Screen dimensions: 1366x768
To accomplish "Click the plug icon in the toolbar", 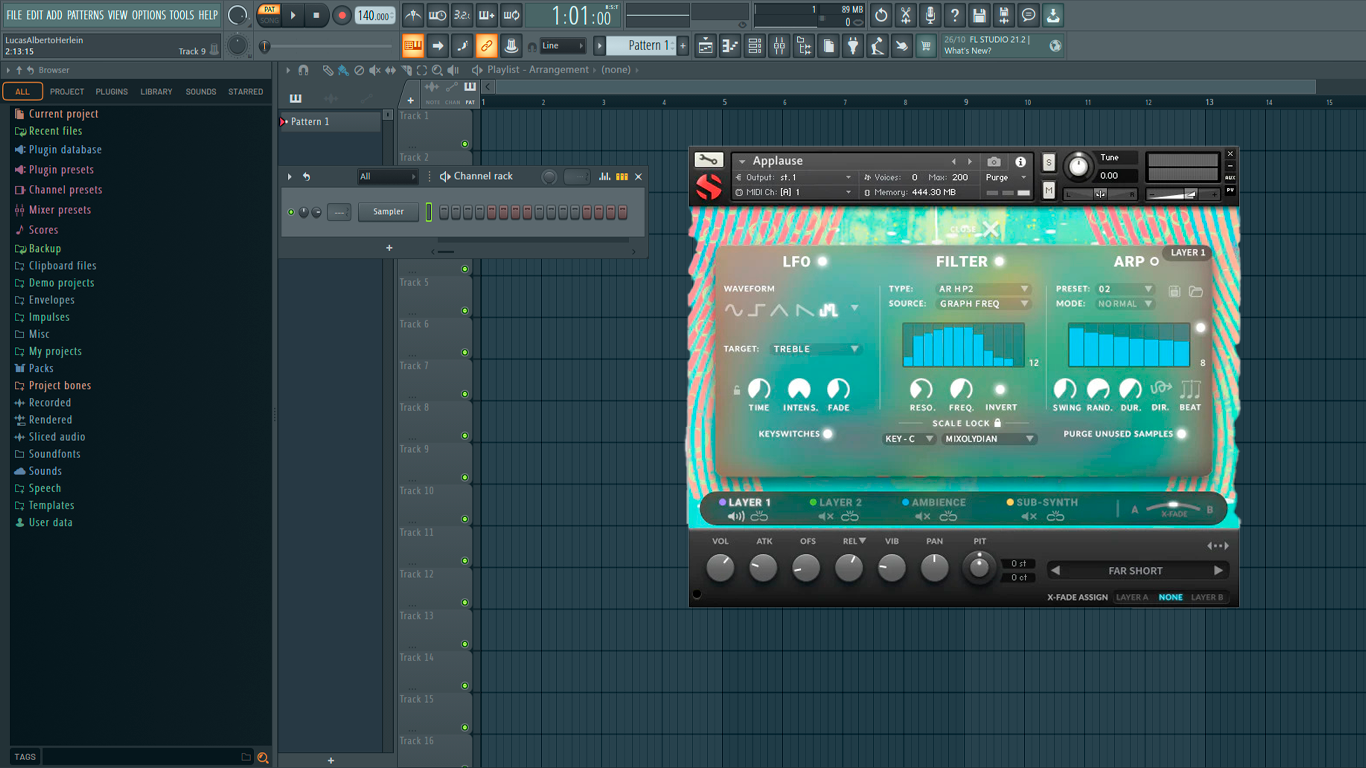I will point(853,46).
